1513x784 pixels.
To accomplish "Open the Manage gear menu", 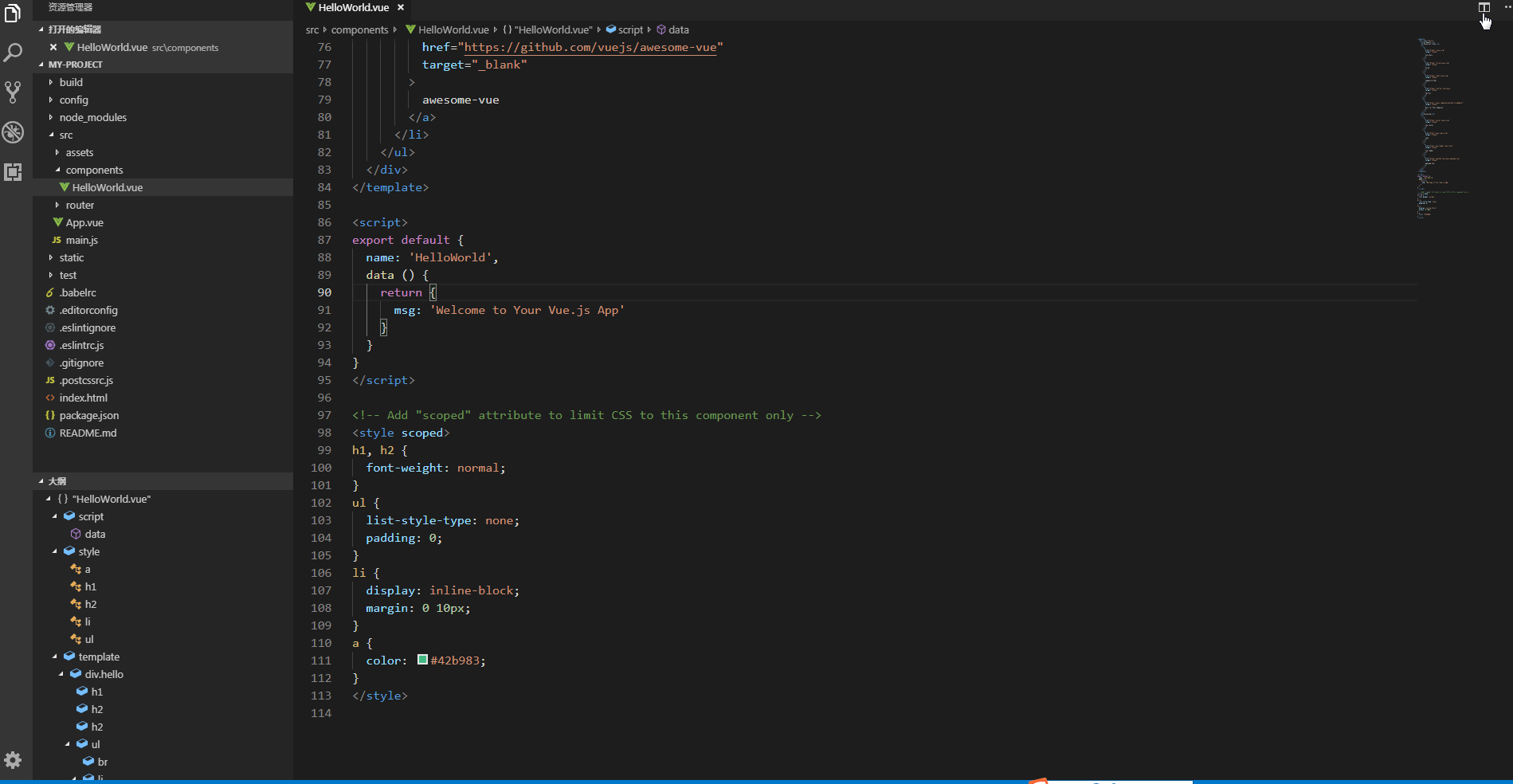I will (x=13, y=760).
